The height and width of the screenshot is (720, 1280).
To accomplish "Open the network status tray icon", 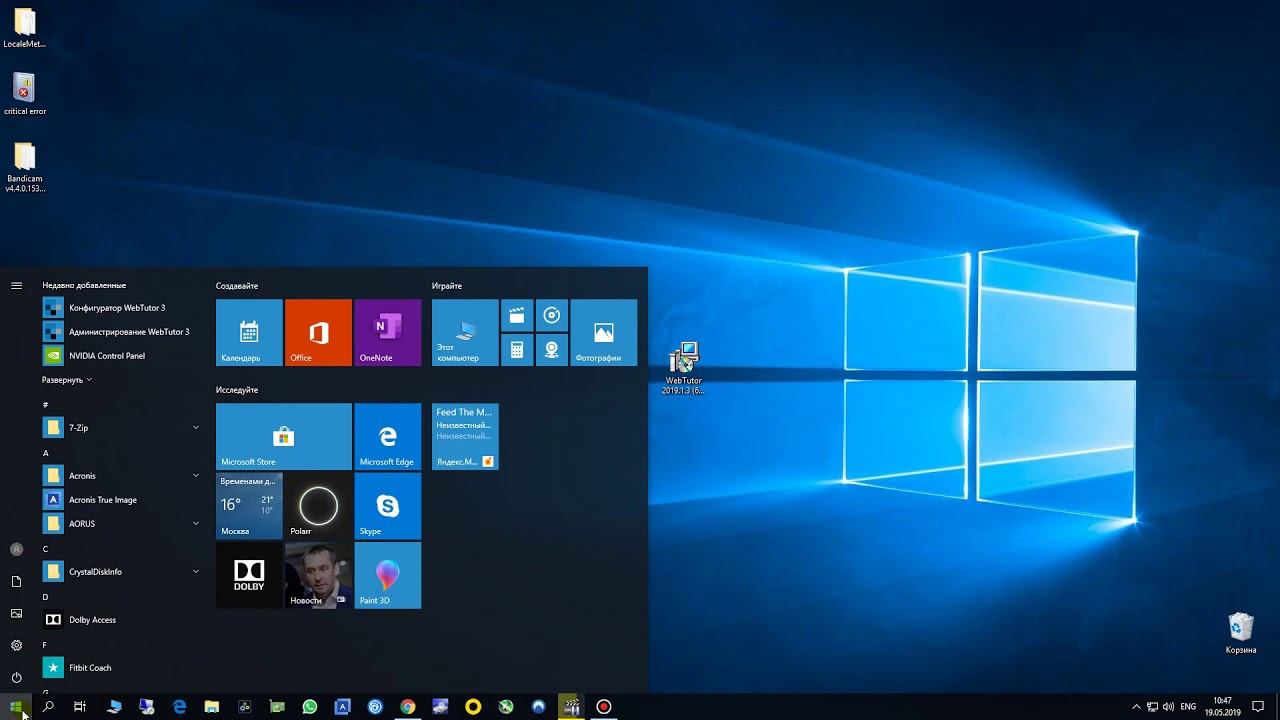I will (1153, 707).
